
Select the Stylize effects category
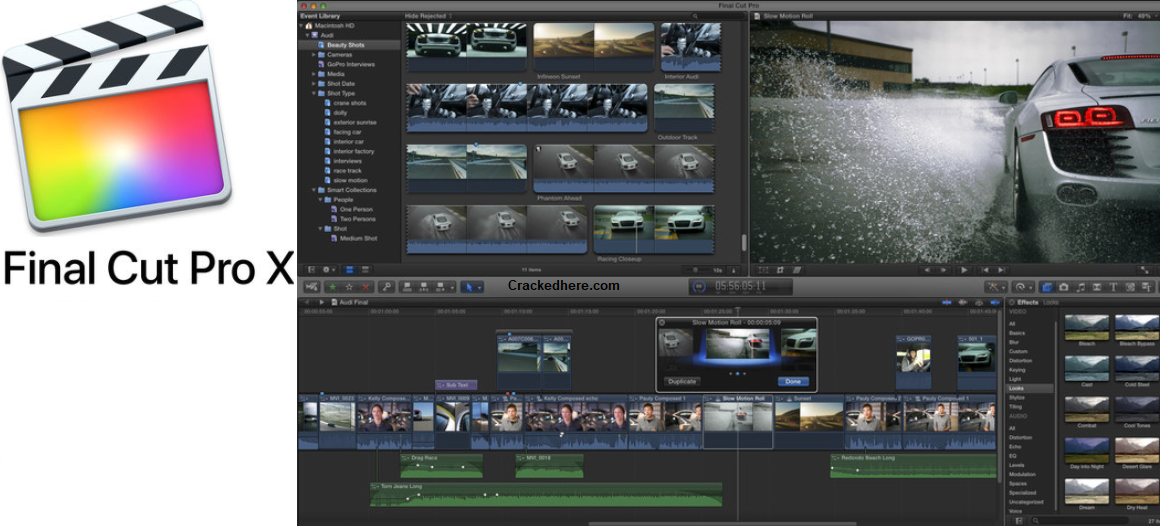(1017, 398)
